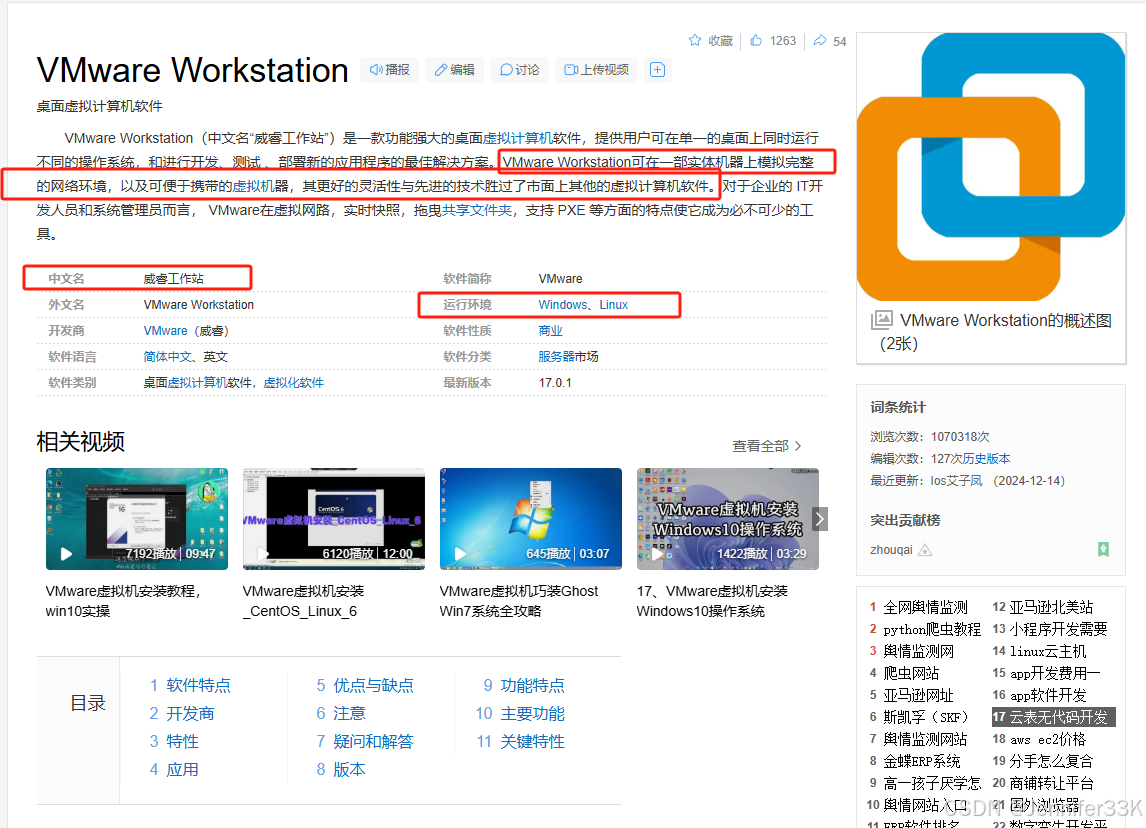This screenshot has width=1146, height=828.
Task: Click the 播报 speaker button
Action: pyautogui.click(x=390, y=69)
